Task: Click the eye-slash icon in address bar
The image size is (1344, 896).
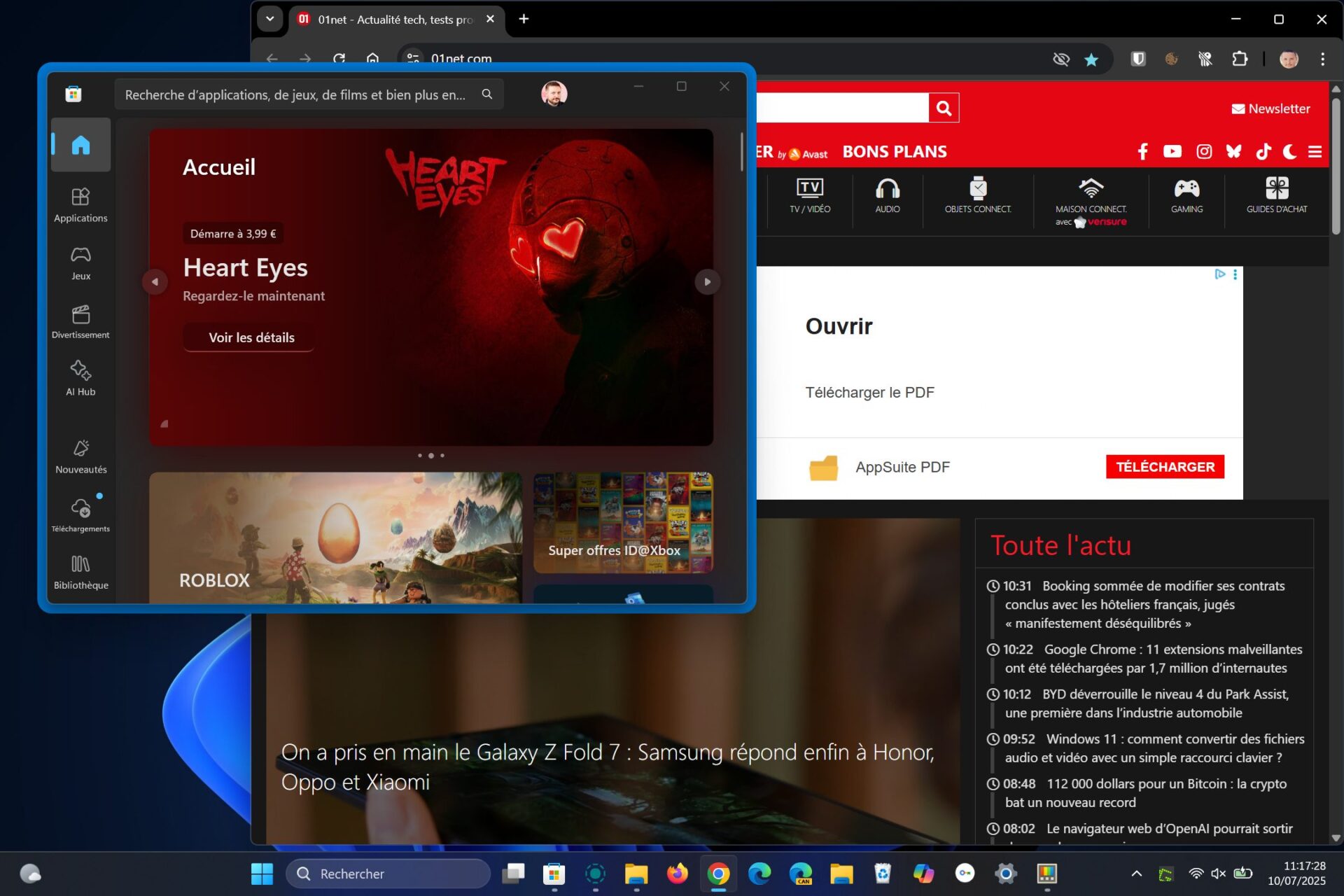Action: pyautogui.click(x=1061, y=59)
